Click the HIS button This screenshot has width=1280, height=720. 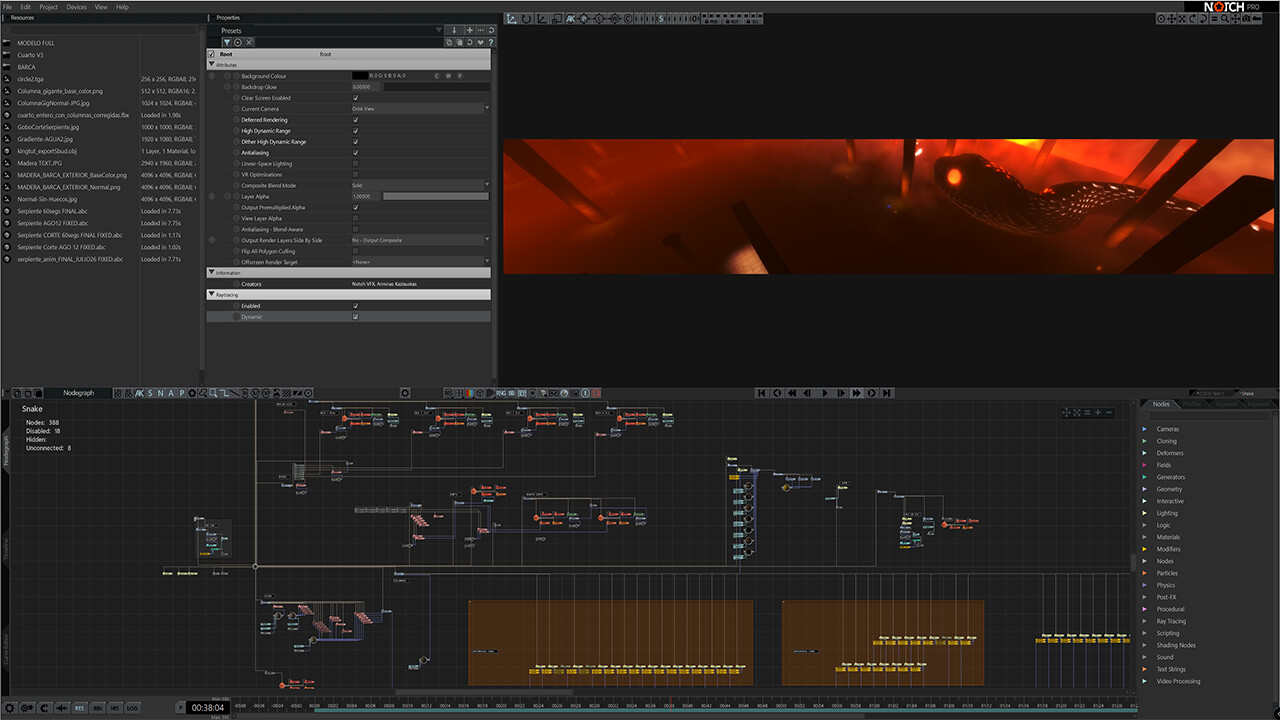[x=115, y=708]
